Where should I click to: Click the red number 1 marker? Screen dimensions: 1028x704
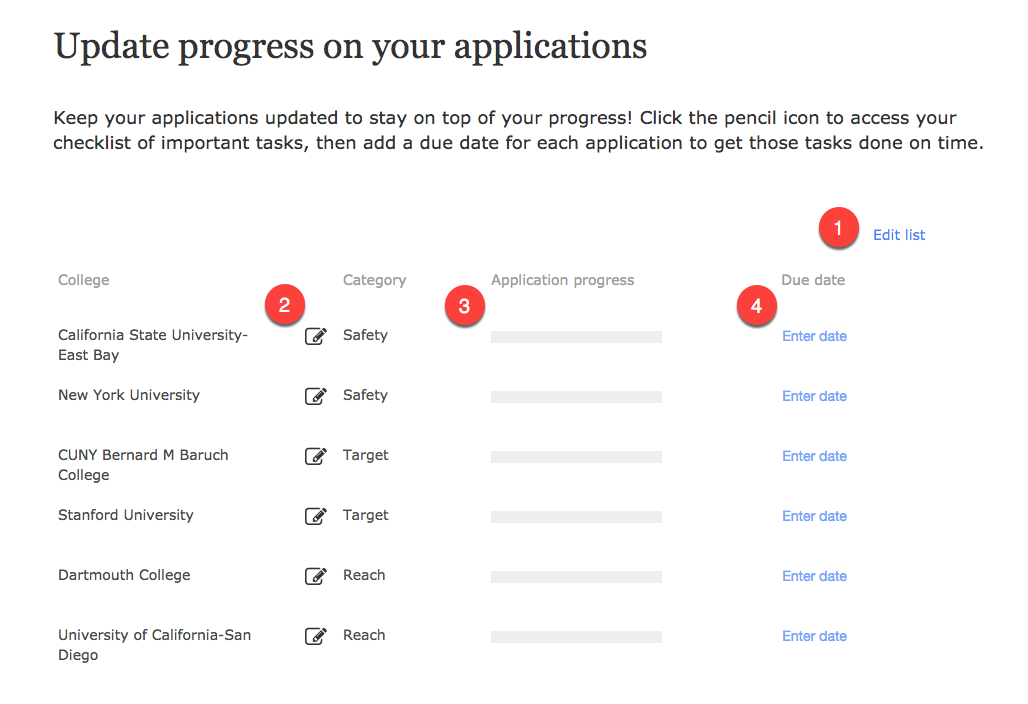click(838, 228)
